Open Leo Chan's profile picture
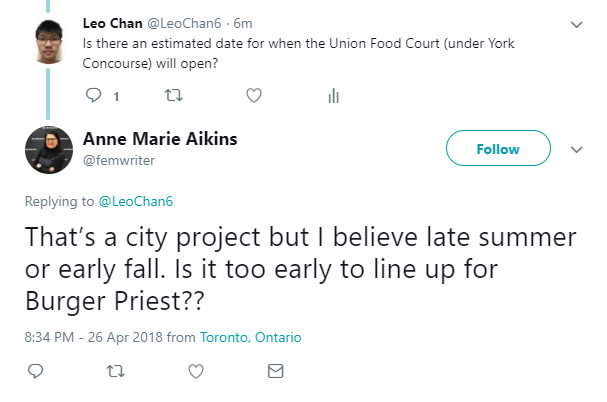The height and width of the screenshot is (402, 607). [49, 42]
